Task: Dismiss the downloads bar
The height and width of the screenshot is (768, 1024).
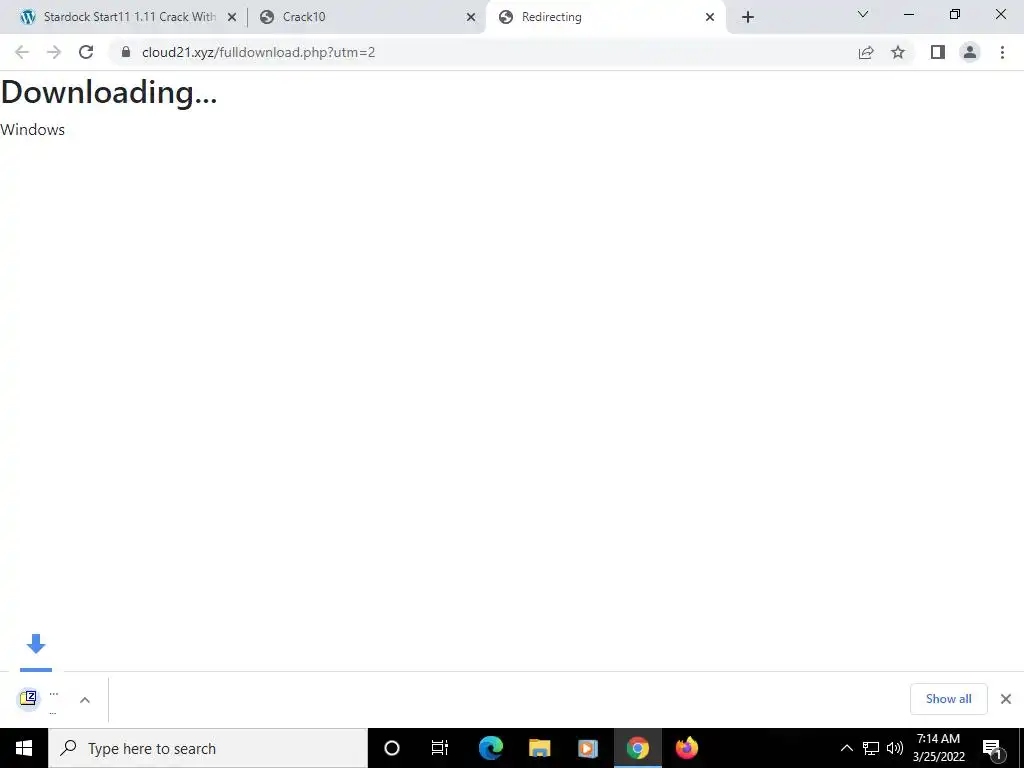Action: (x=1006, y=699)
